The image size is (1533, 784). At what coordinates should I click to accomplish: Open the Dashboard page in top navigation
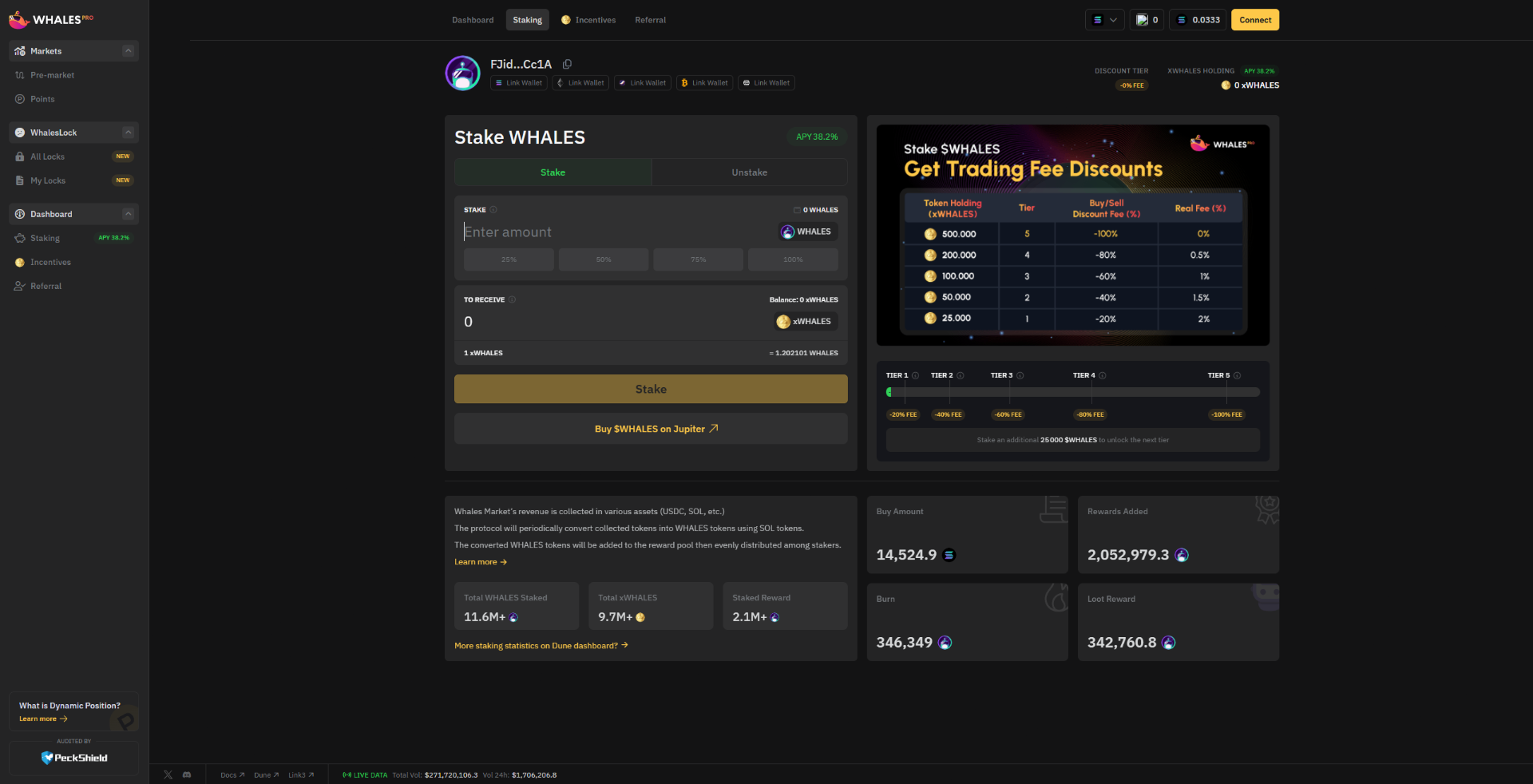click(472, 20)
